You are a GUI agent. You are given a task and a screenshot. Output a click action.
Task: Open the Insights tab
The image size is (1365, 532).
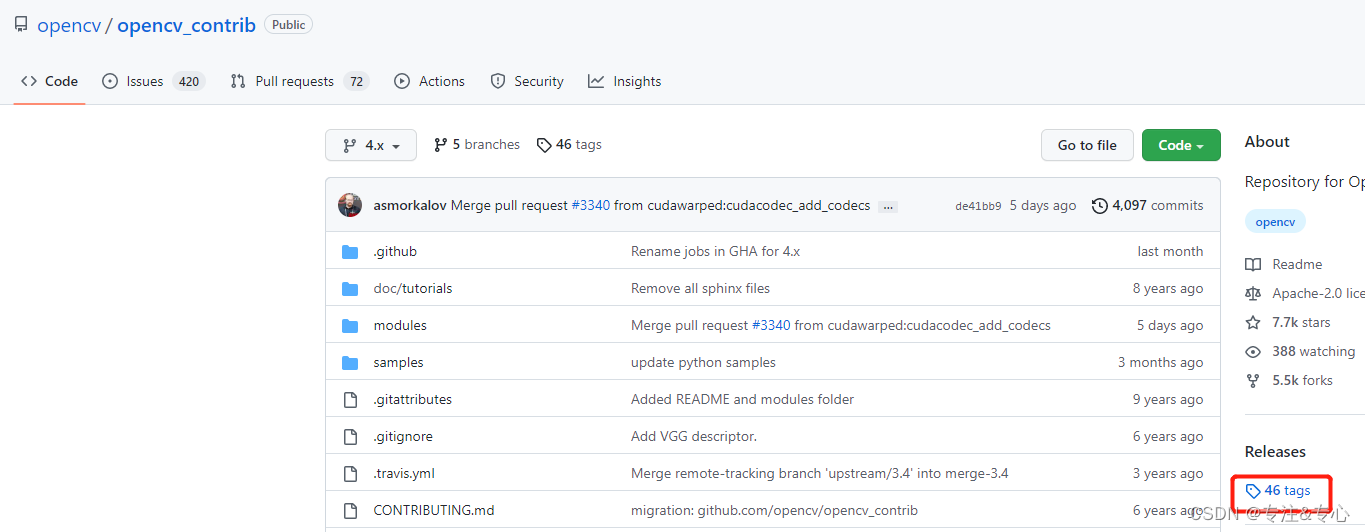coord(625,81)
